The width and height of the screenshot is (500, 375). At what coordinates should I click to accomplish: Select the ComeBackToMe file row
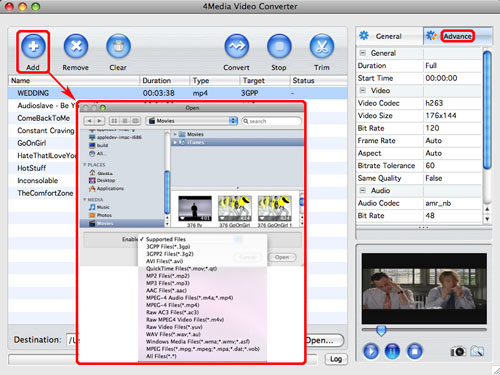(x=43, y=118)
